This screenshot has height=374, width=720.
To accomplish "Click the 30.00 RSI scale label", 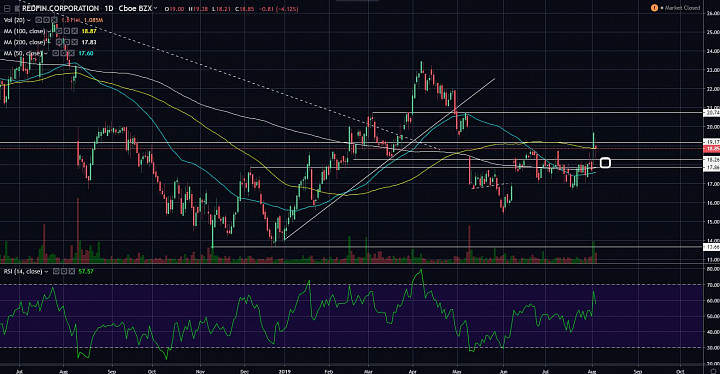I will [713, 348].
